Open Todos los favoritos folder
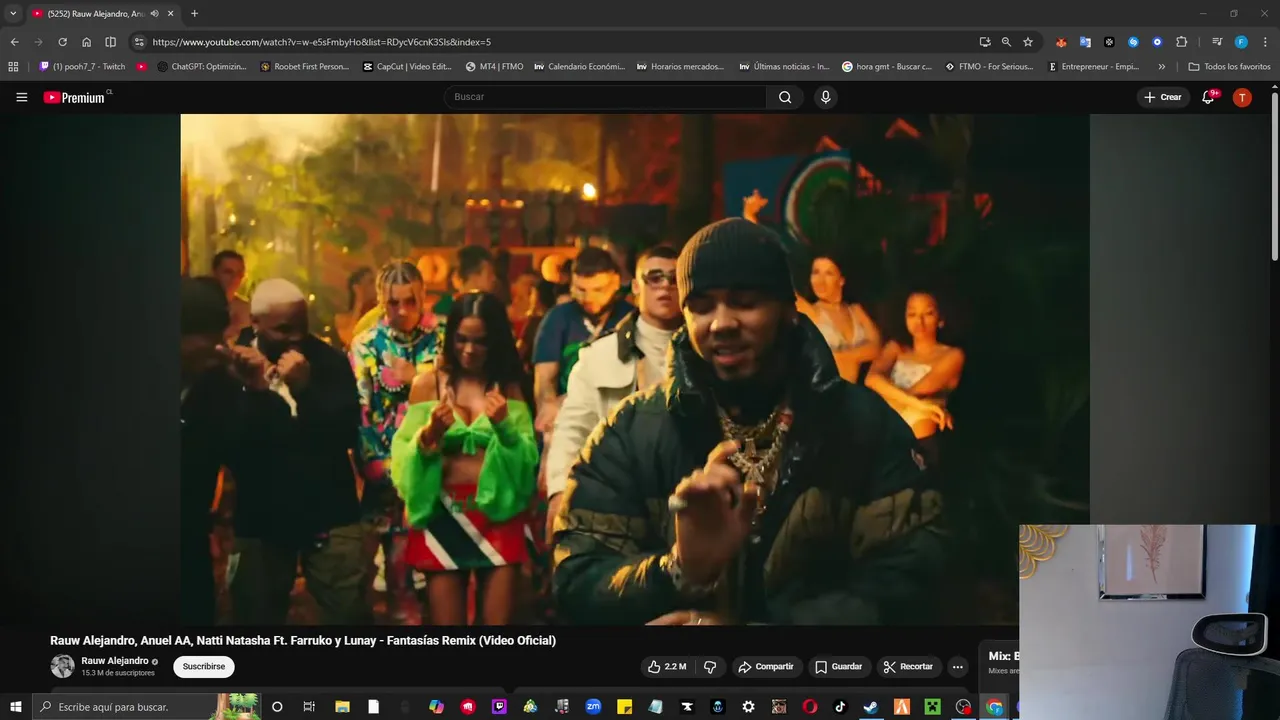The image size is (1280, 720). point(1229,67)
